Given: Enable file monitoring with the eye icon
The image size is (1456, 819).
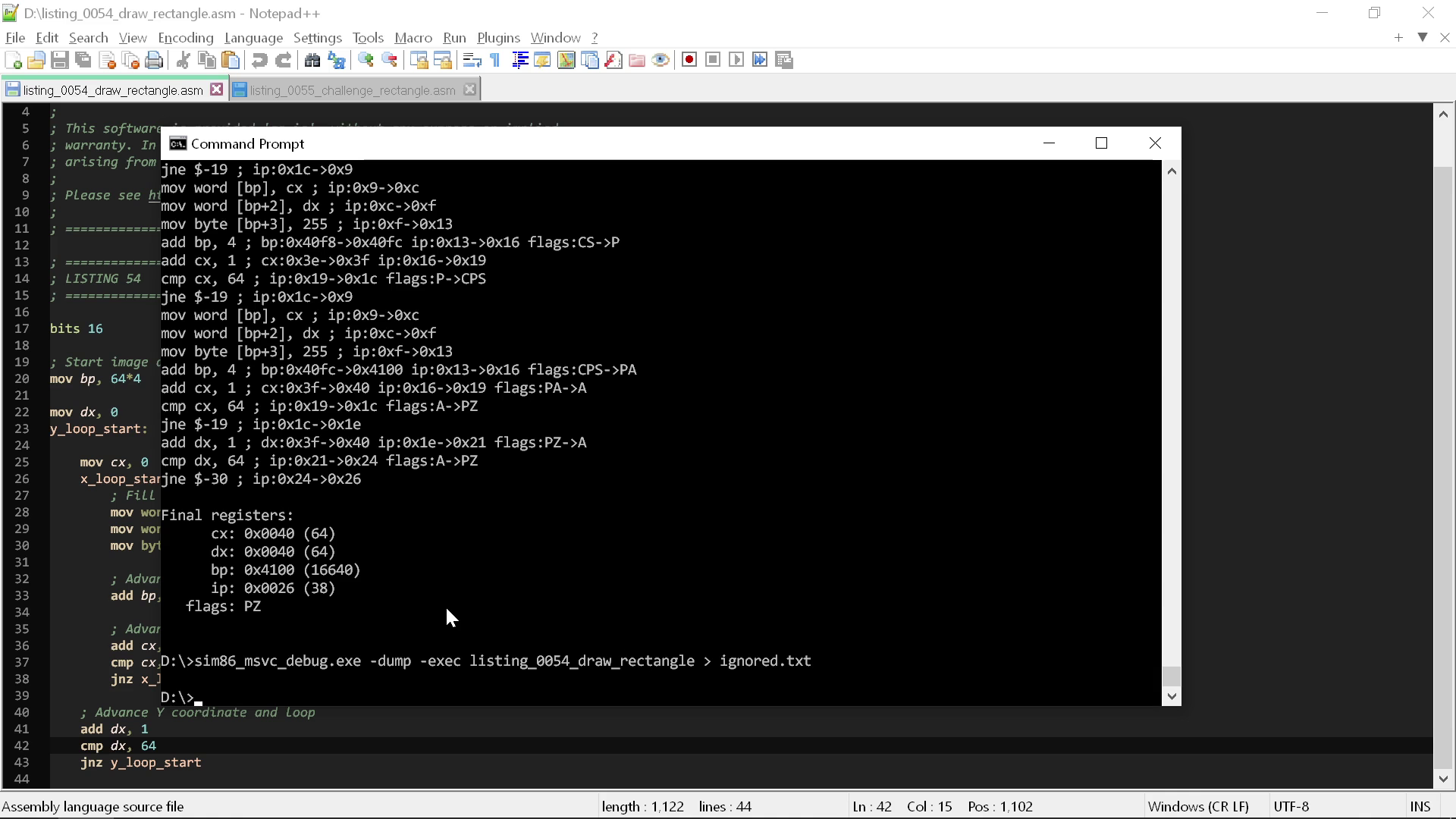Looking at the screenshot, I should 661,59.
